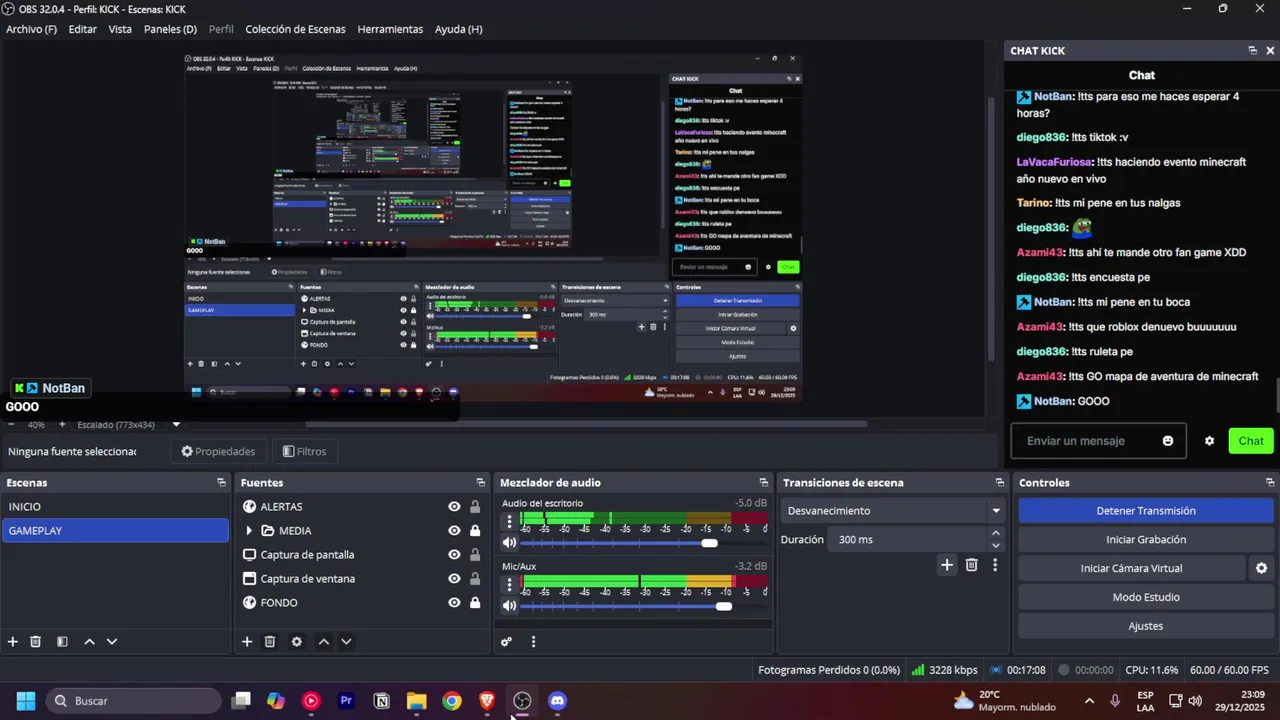The height and width of the screenshot is (720, 1280).
Task: Send message with green Chat button
Action: tap(1251, 441)
